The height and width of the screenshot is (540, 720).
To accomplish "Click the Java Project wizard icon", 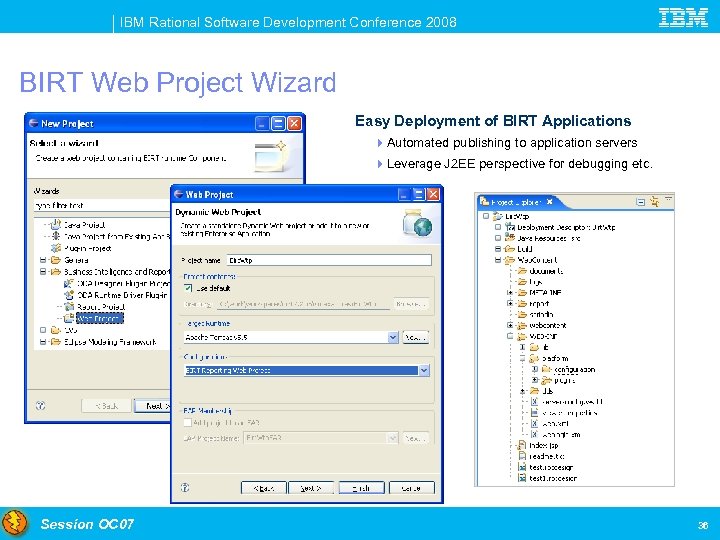I will coord(56,225).
